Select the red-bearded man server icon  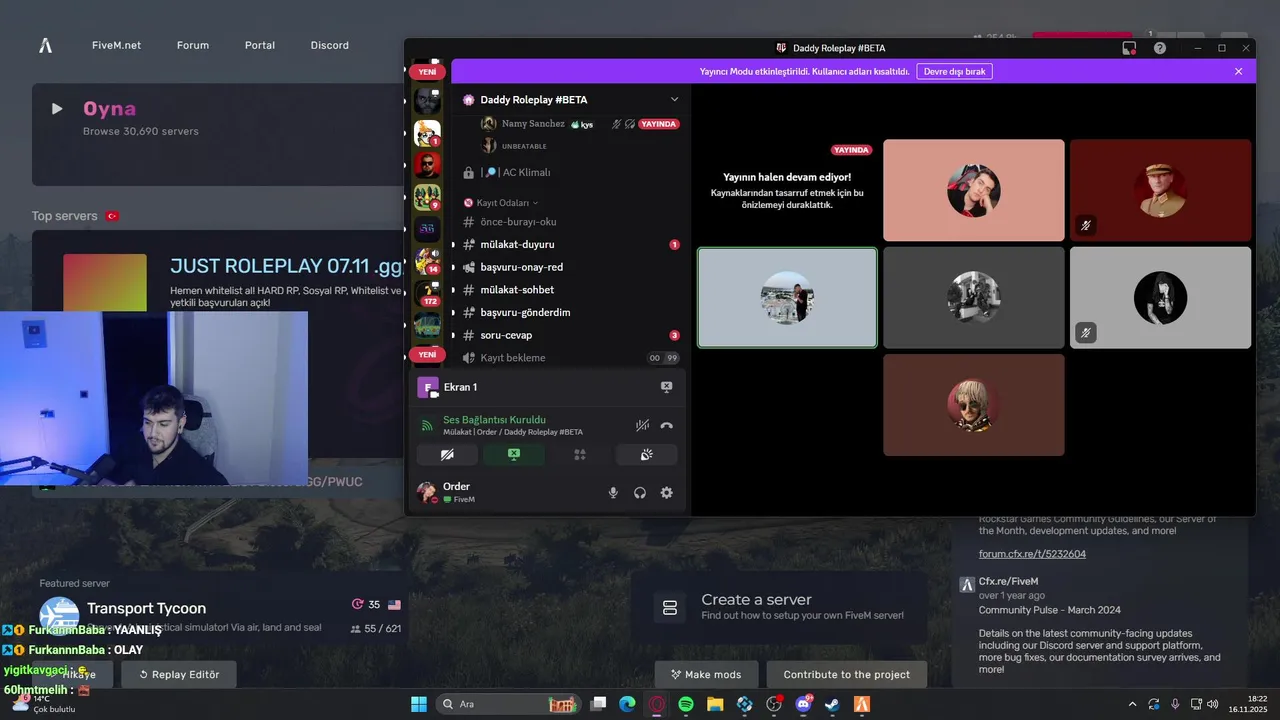[427, 165]
